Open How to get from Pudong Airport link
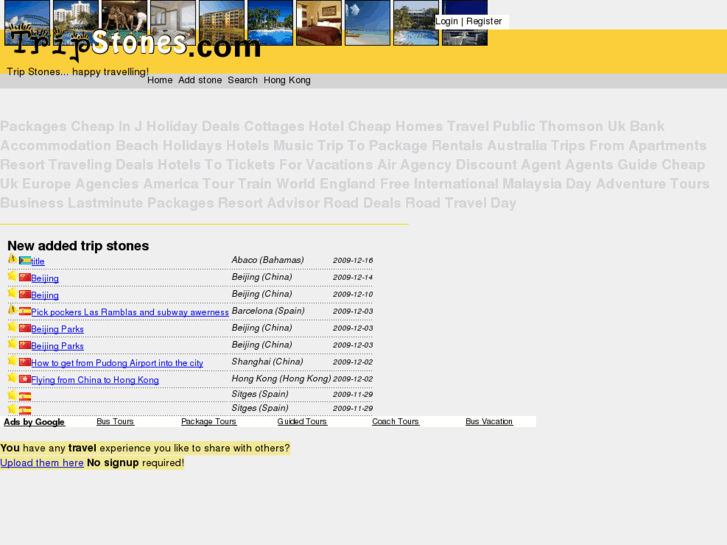 pos(117,363)
